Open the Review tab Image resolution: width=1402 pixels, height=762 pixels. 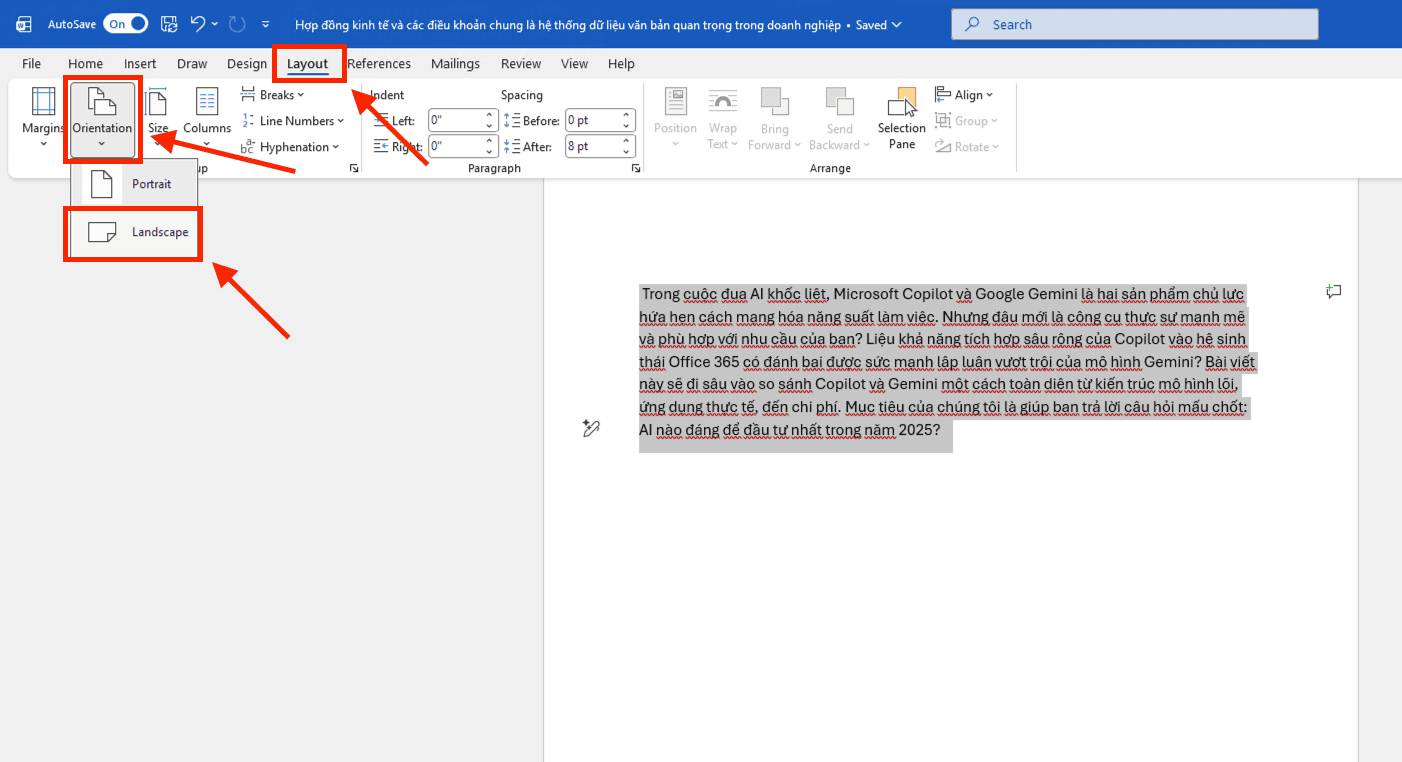tap(521, 63)
